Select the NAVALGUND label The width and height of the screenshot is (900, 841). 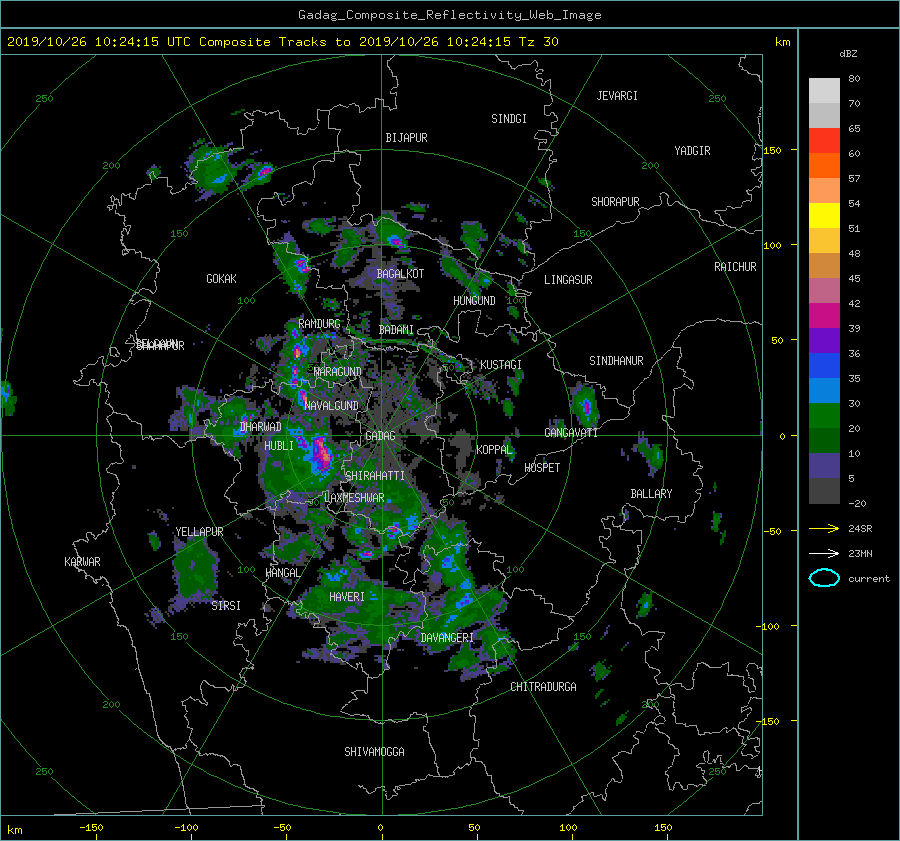tap(331, 406)
